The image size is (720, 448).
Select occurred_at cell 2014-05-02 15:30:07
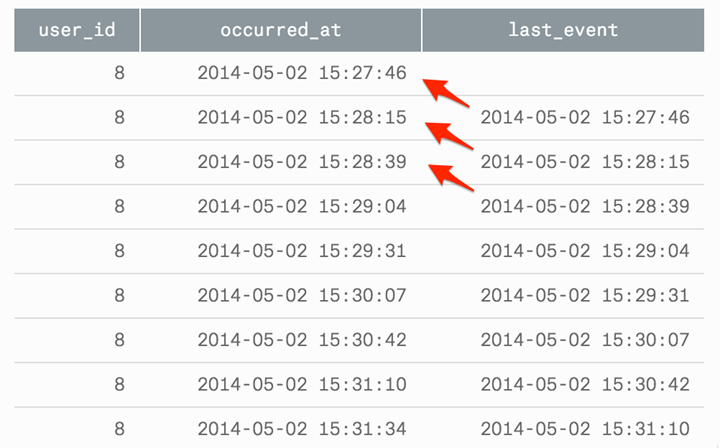(x=302, y=296)
